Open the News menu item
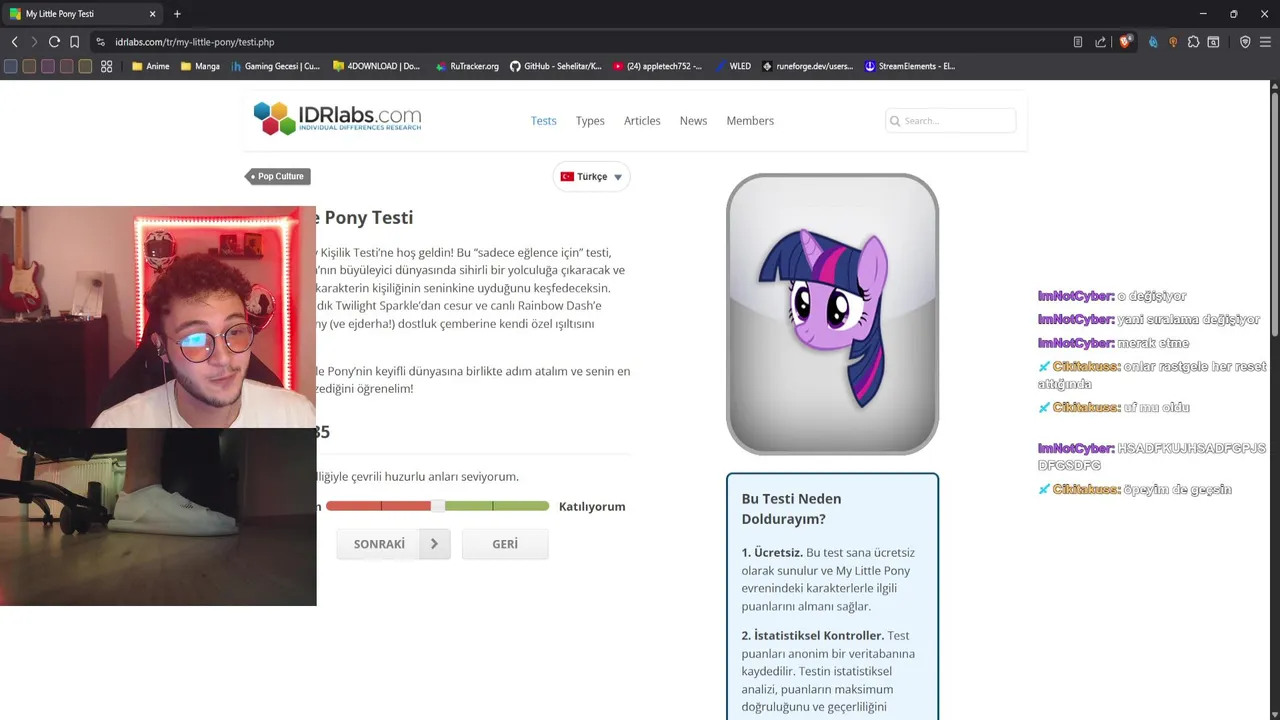The image size is (1280, 720). (x=693, y=121)
